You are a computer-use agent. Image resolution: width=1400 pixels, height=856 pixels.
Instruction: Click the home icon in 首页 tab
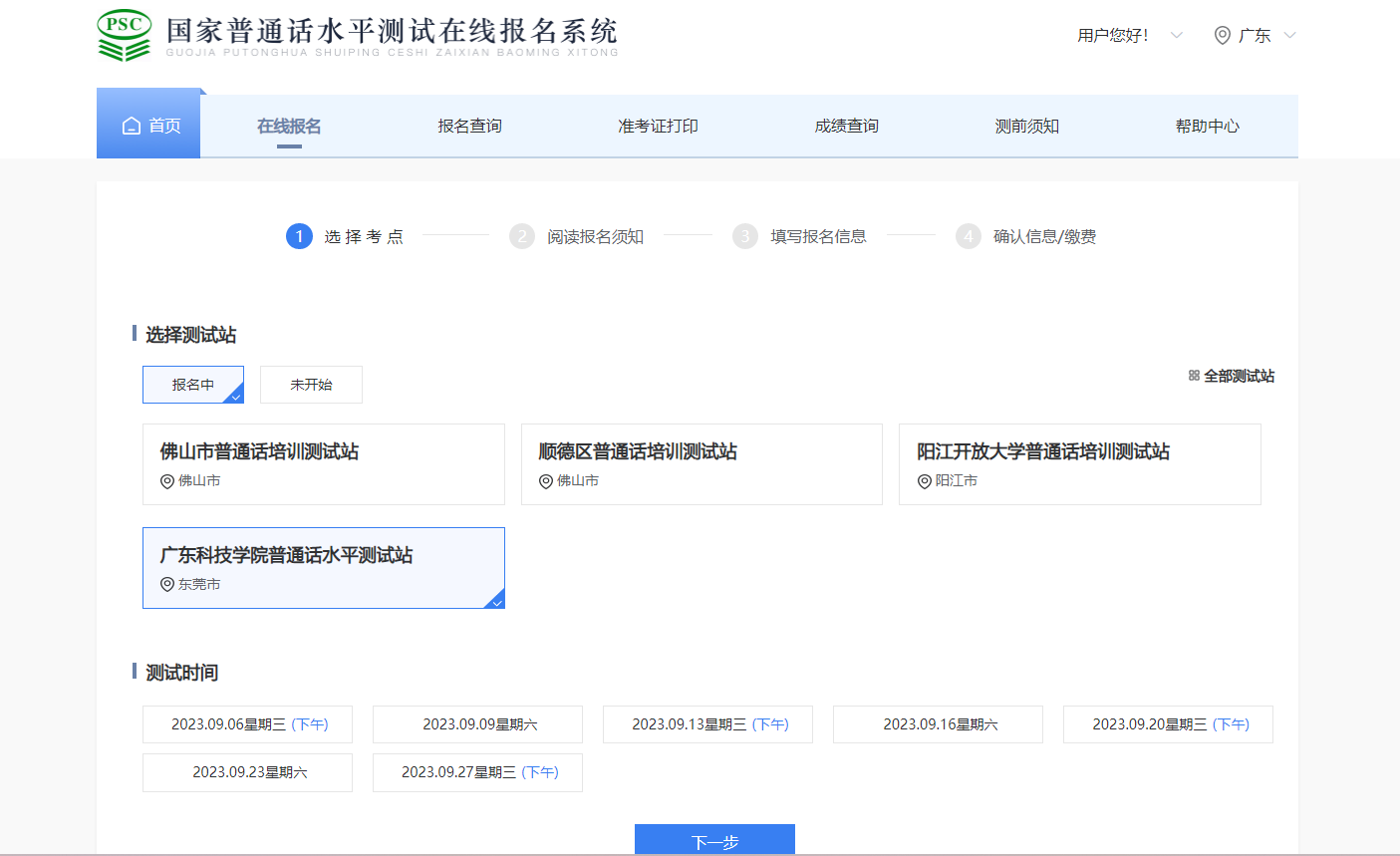pos(131,126)
